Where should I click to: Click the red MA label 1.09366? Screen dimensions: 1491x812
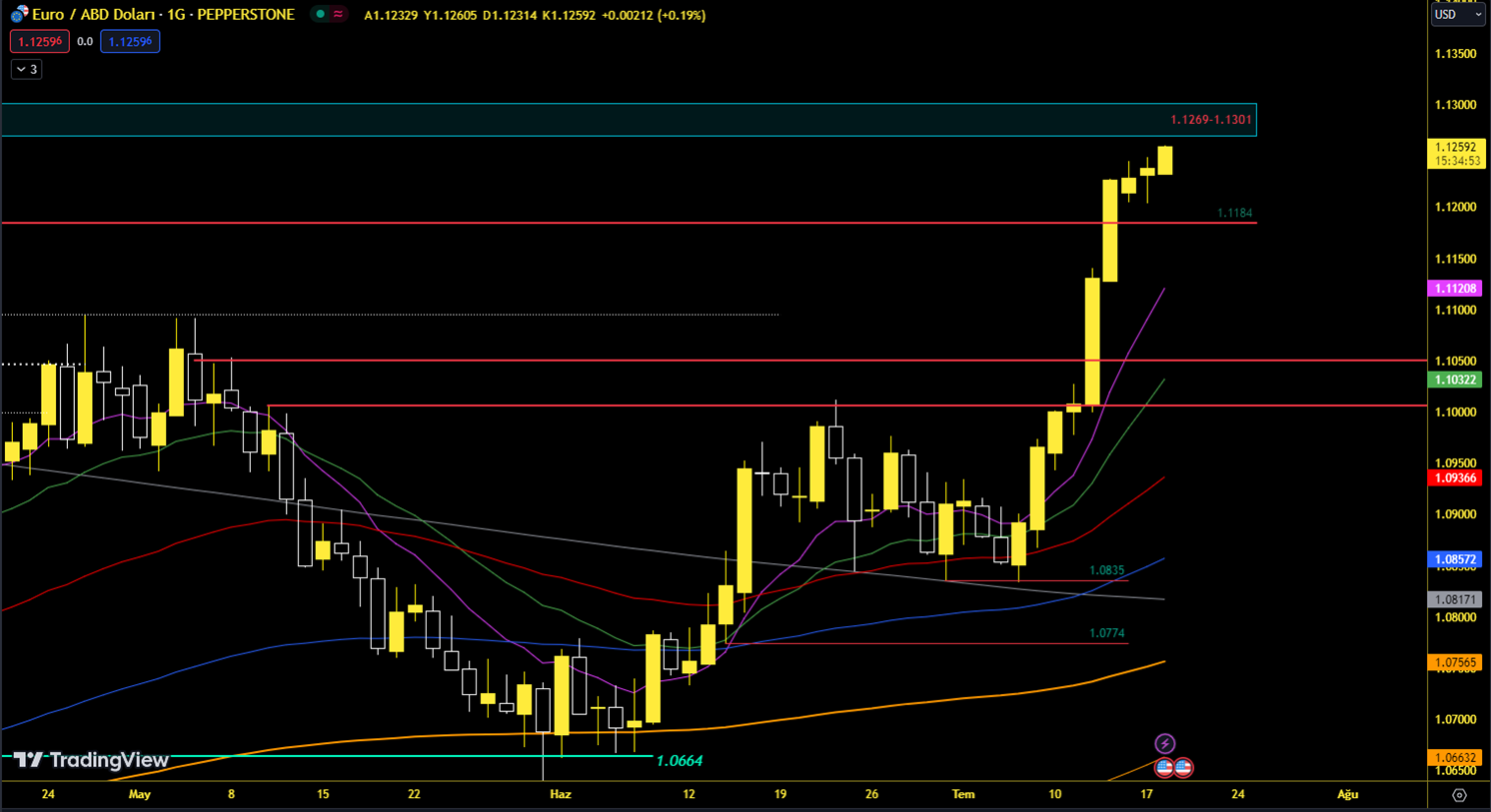click(1455, 478)
